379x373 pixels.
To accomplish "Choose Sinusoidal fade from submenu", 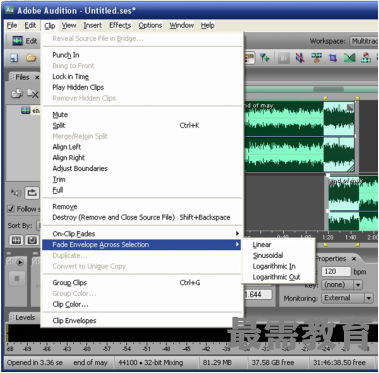I will click(x=268, y=255).
